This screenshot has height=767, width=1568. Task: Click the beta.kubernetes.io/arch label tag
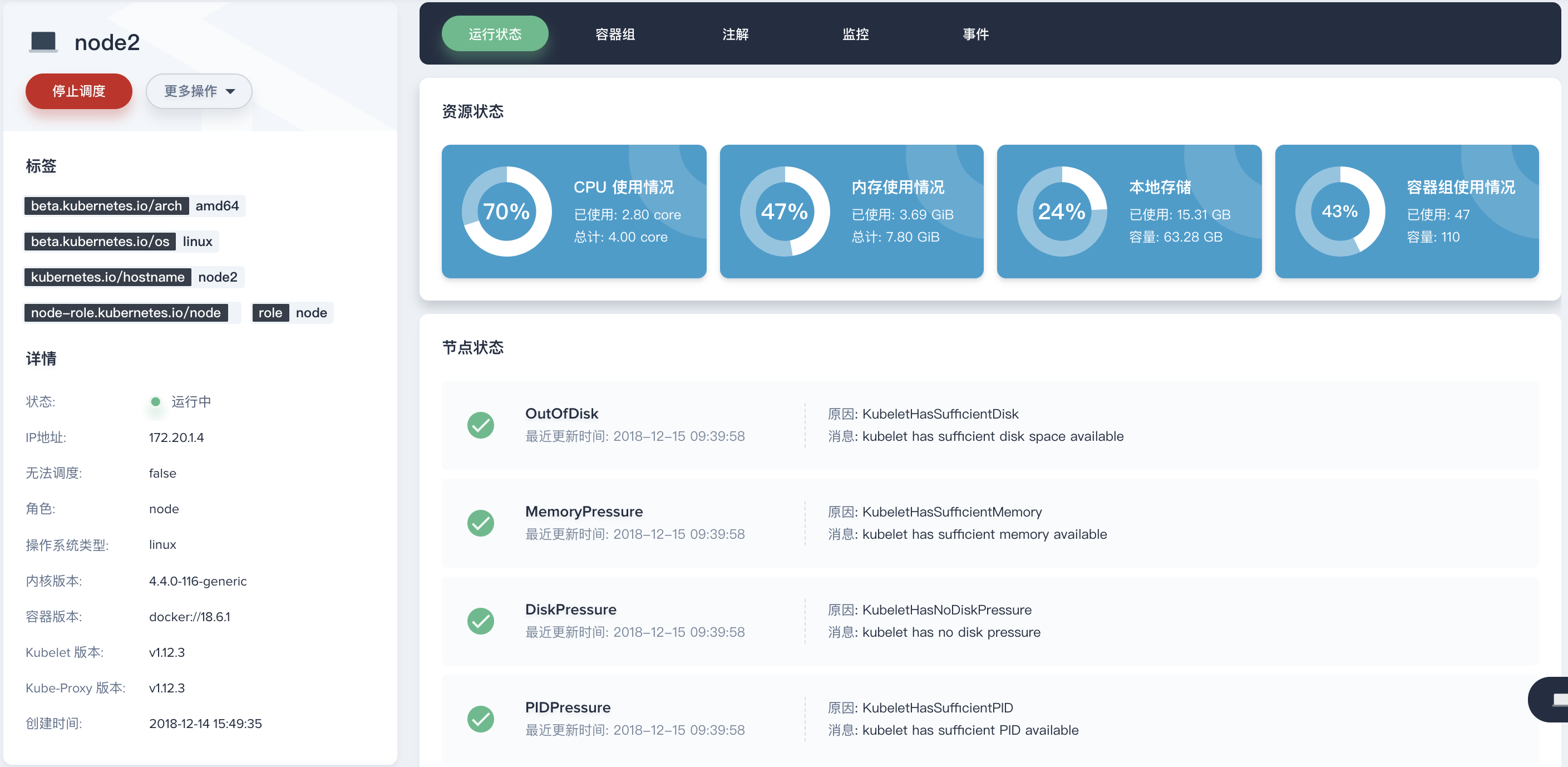tap(106, 206)
